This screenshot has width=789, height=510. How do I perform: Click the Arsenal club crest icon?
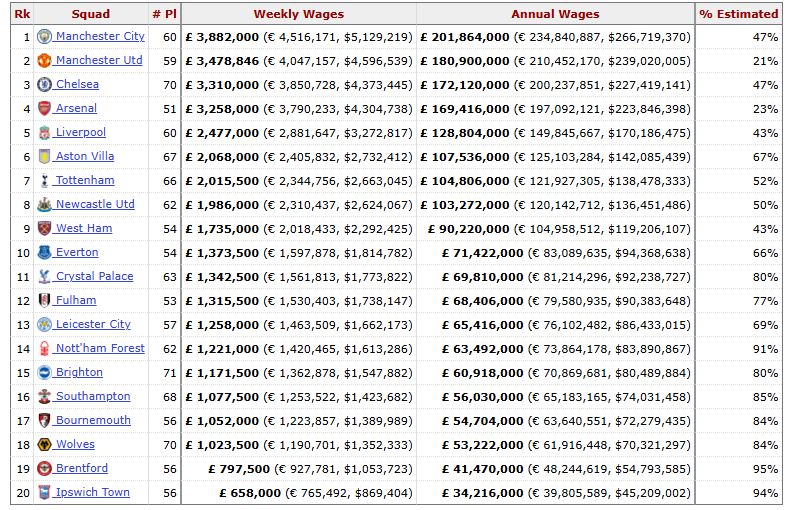coord(44,108)
